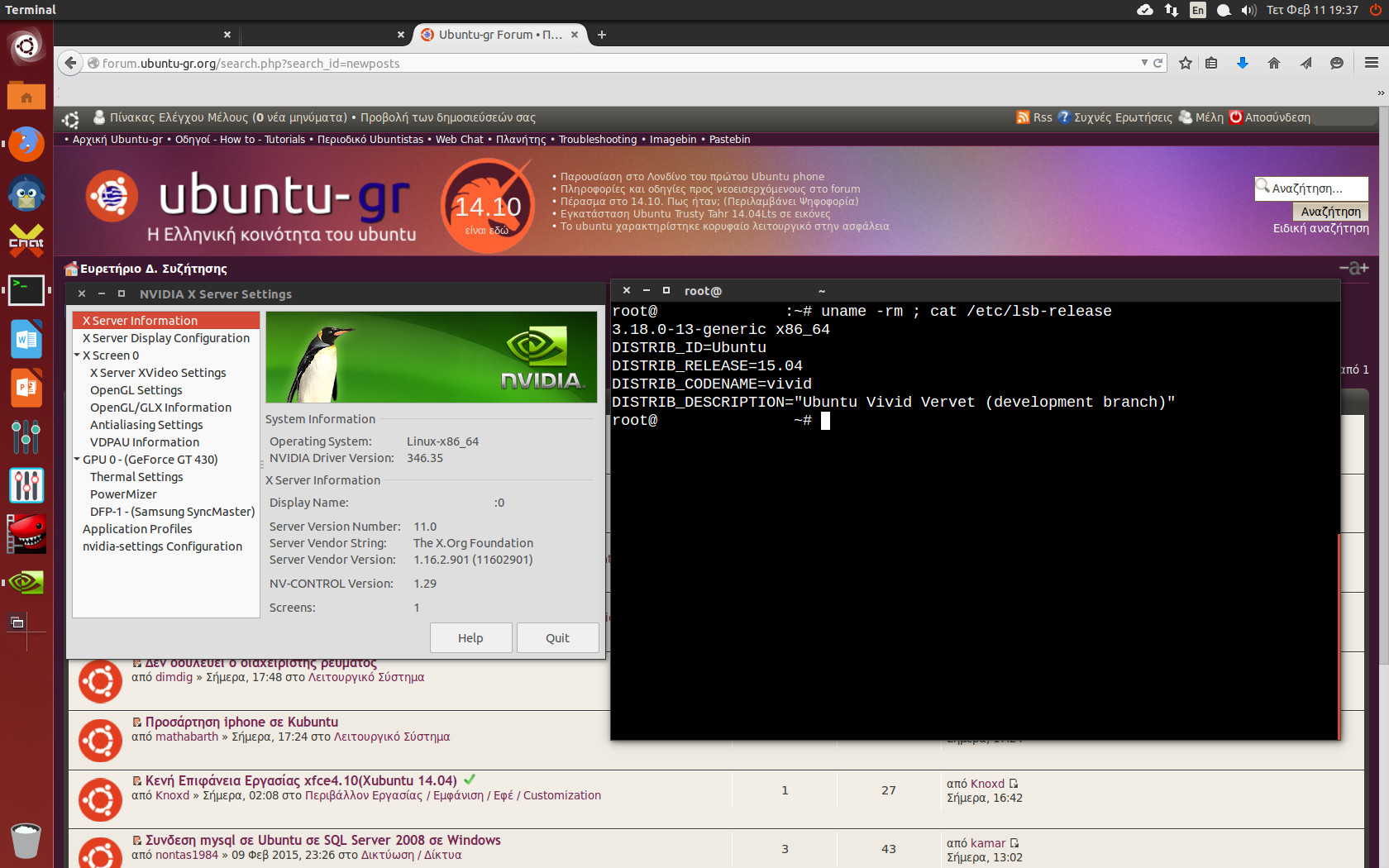Open the Files home folder dock icon
This screenshot has width=1389, height=868.
[x=26, y=96]
